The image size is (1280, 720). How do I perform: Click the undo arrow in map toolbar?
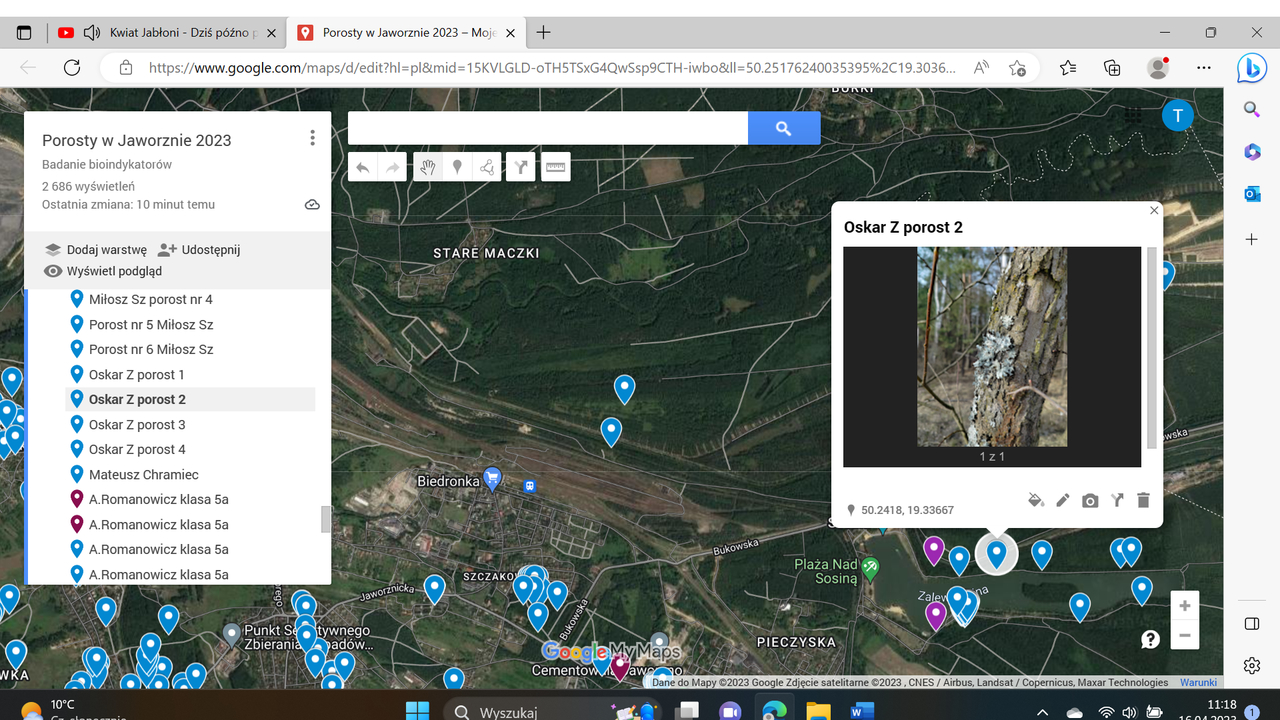pos(363,168)
